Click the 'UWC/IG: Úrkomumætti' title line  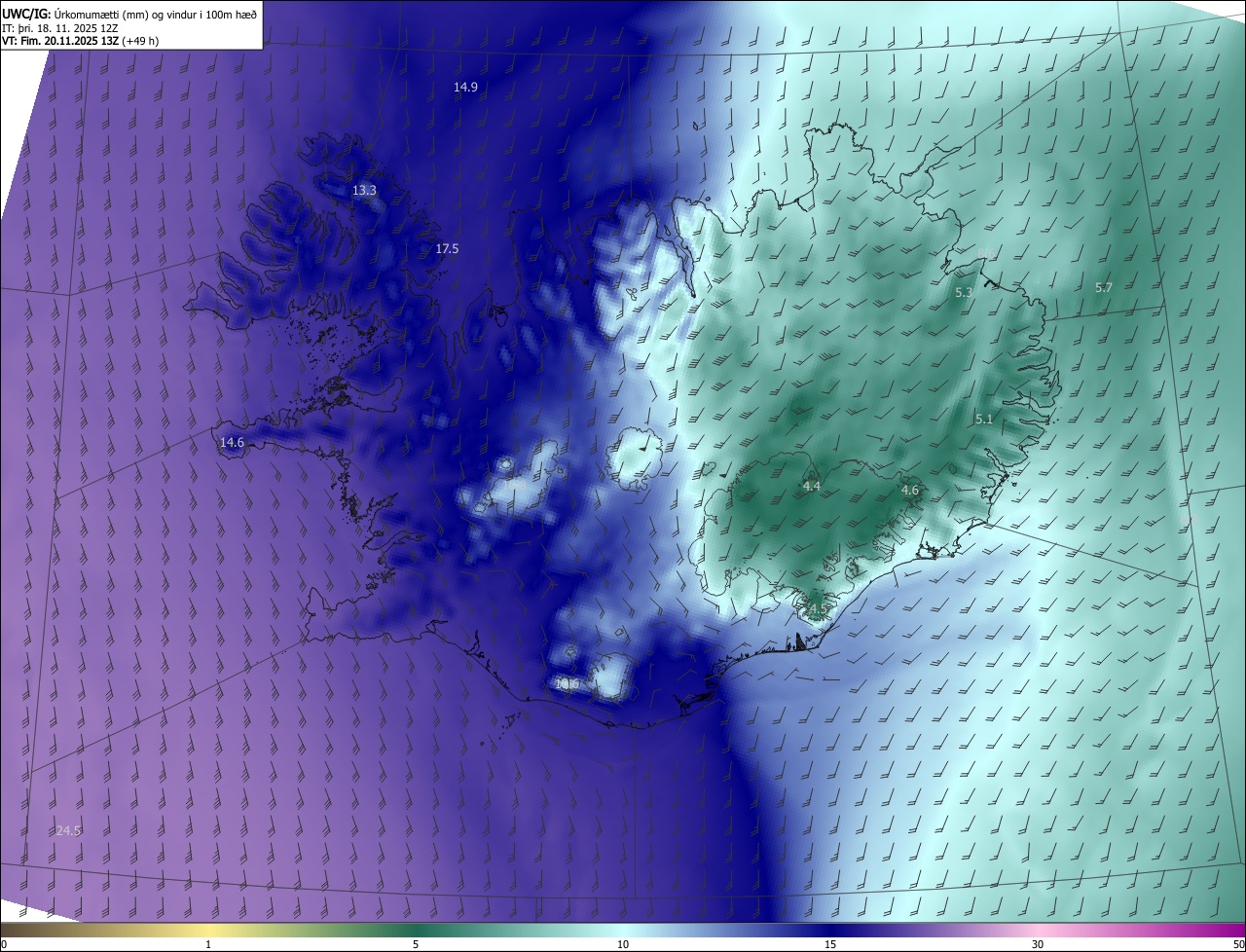[129, 14]
